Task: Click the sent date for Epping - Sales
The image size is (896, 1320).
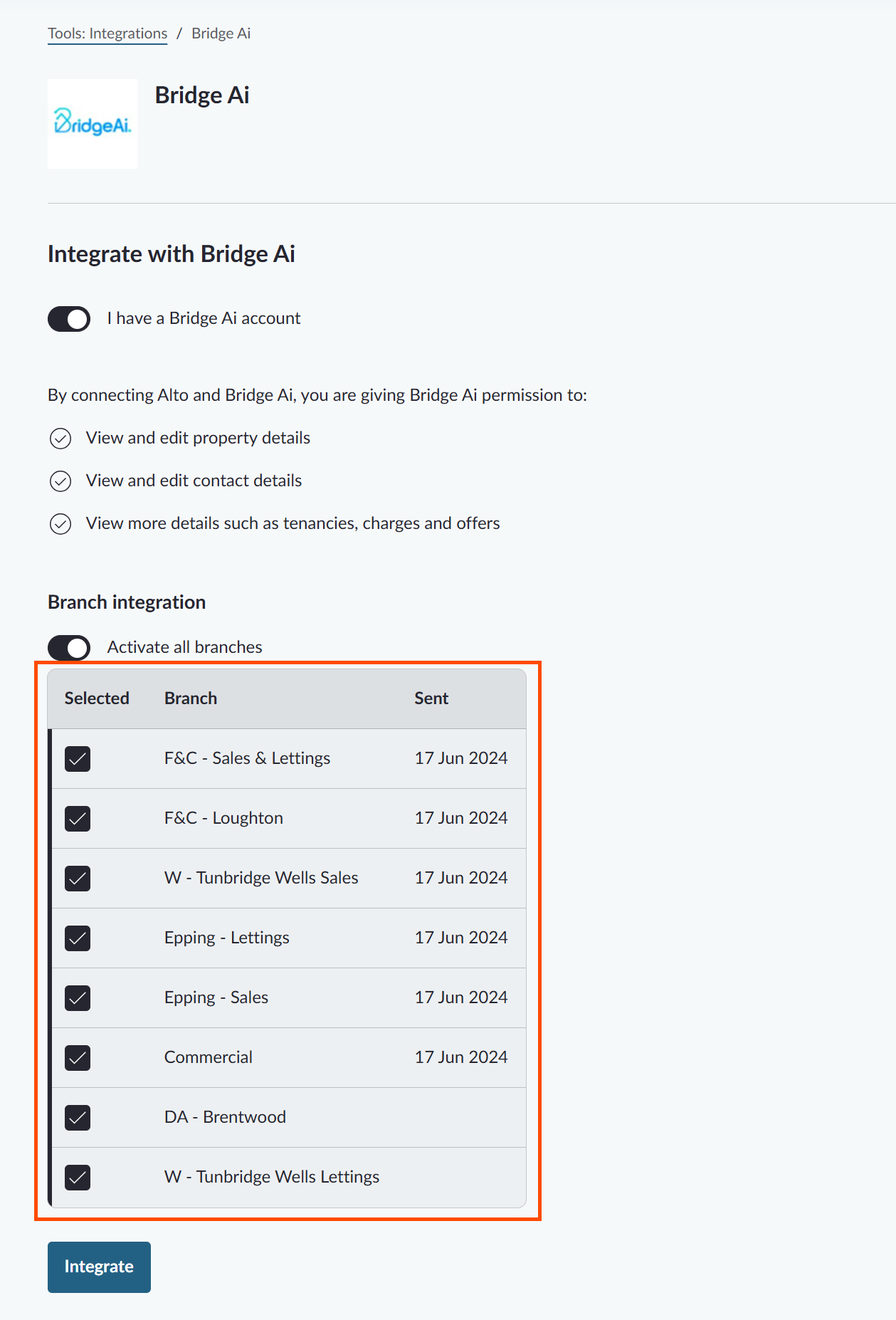Action: [461, 997]
